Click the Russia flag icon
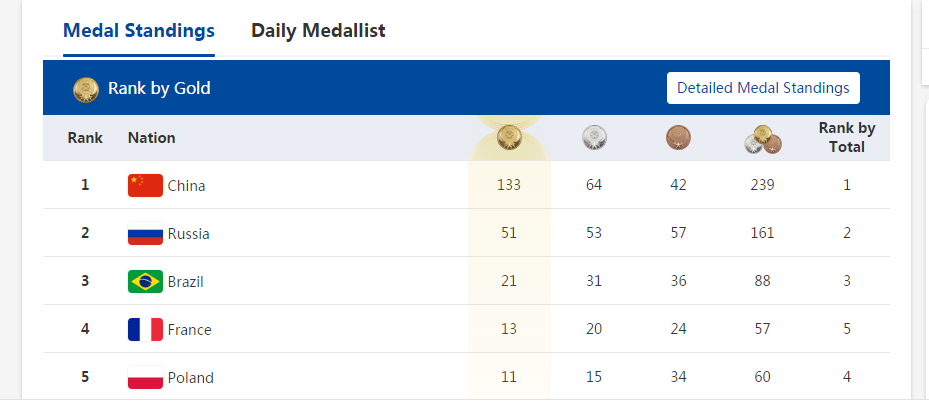The width and height of the screenshot is (929, 403). (x=145, y=233)
